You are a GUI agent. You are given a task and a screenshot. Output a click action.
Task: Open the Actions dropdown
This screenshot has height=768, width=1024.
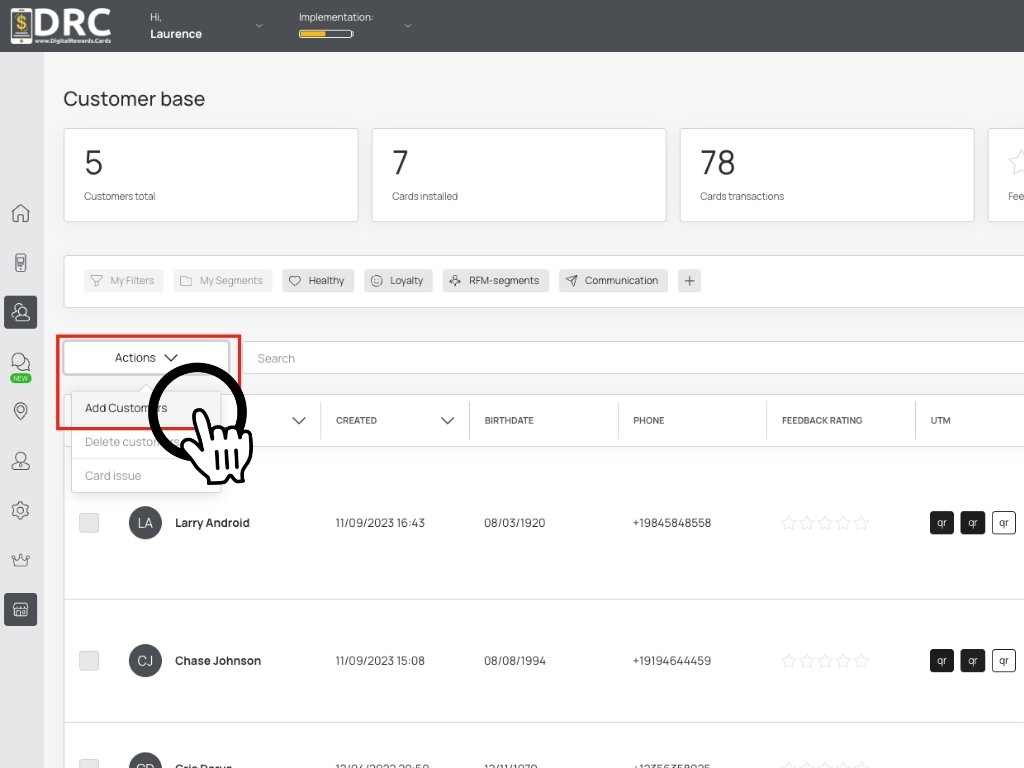[146, 357]
